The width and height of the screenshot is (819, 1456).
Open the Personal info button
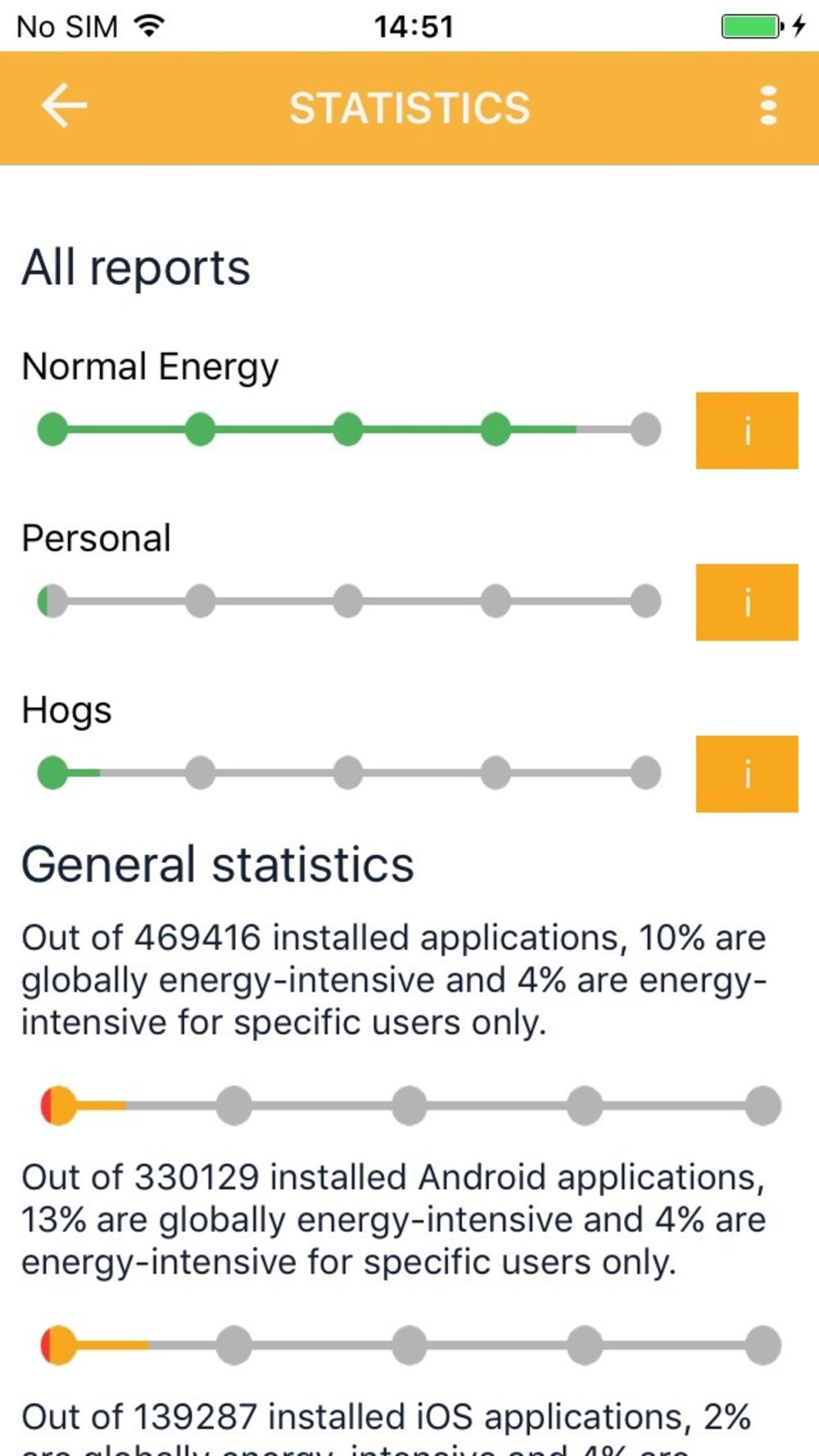747,602
